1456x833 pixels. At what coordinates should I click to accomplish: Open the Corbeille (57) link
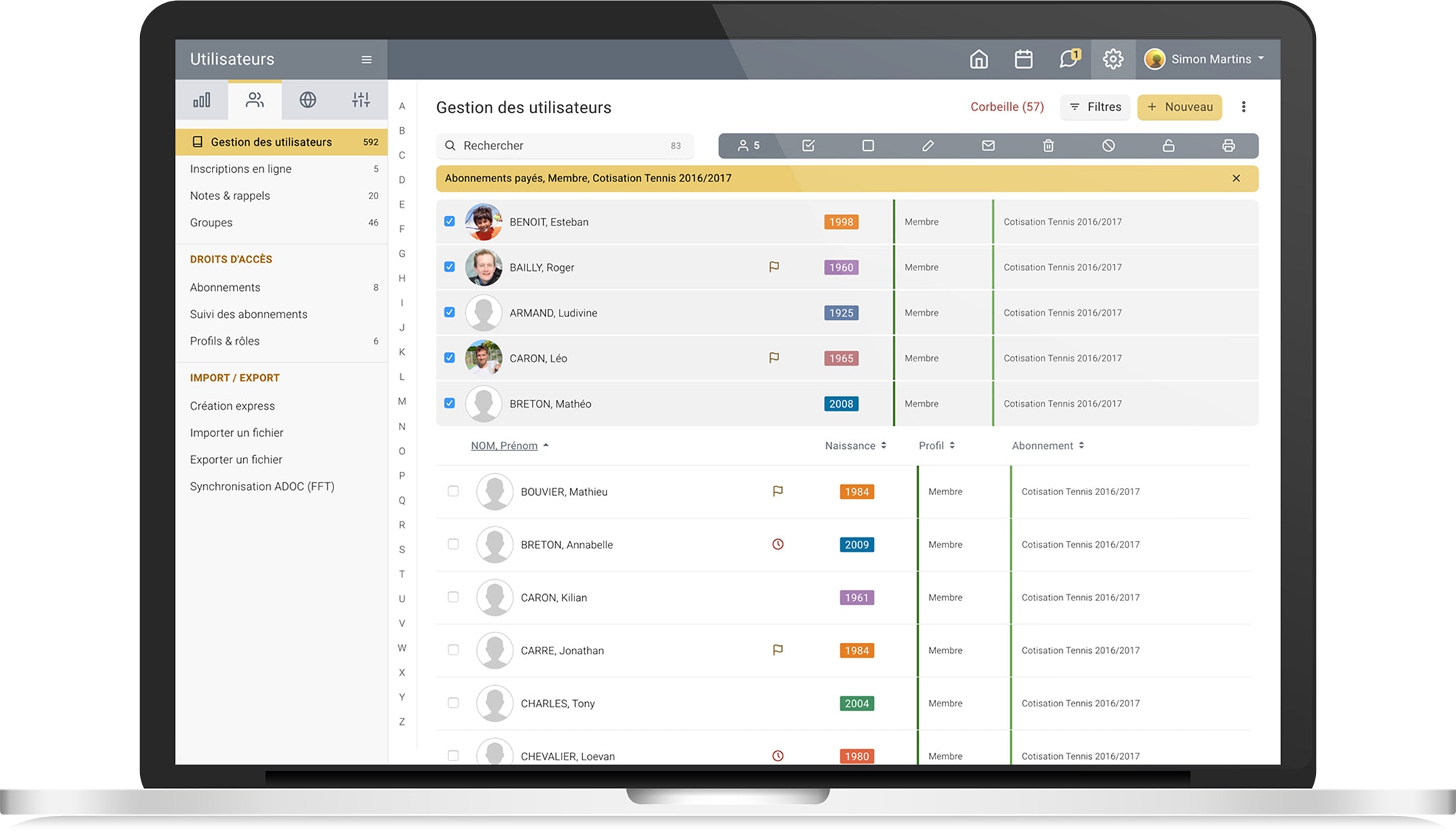coord(1007,107)
